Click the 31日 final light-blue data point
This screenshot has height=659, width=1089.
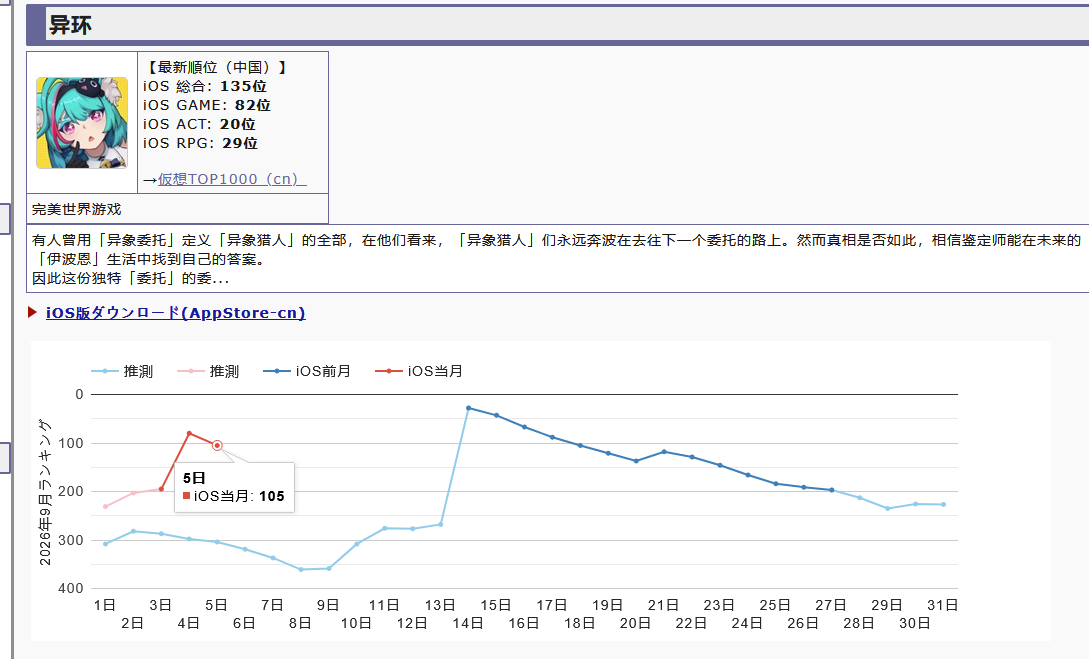click(x=943, y=504)
